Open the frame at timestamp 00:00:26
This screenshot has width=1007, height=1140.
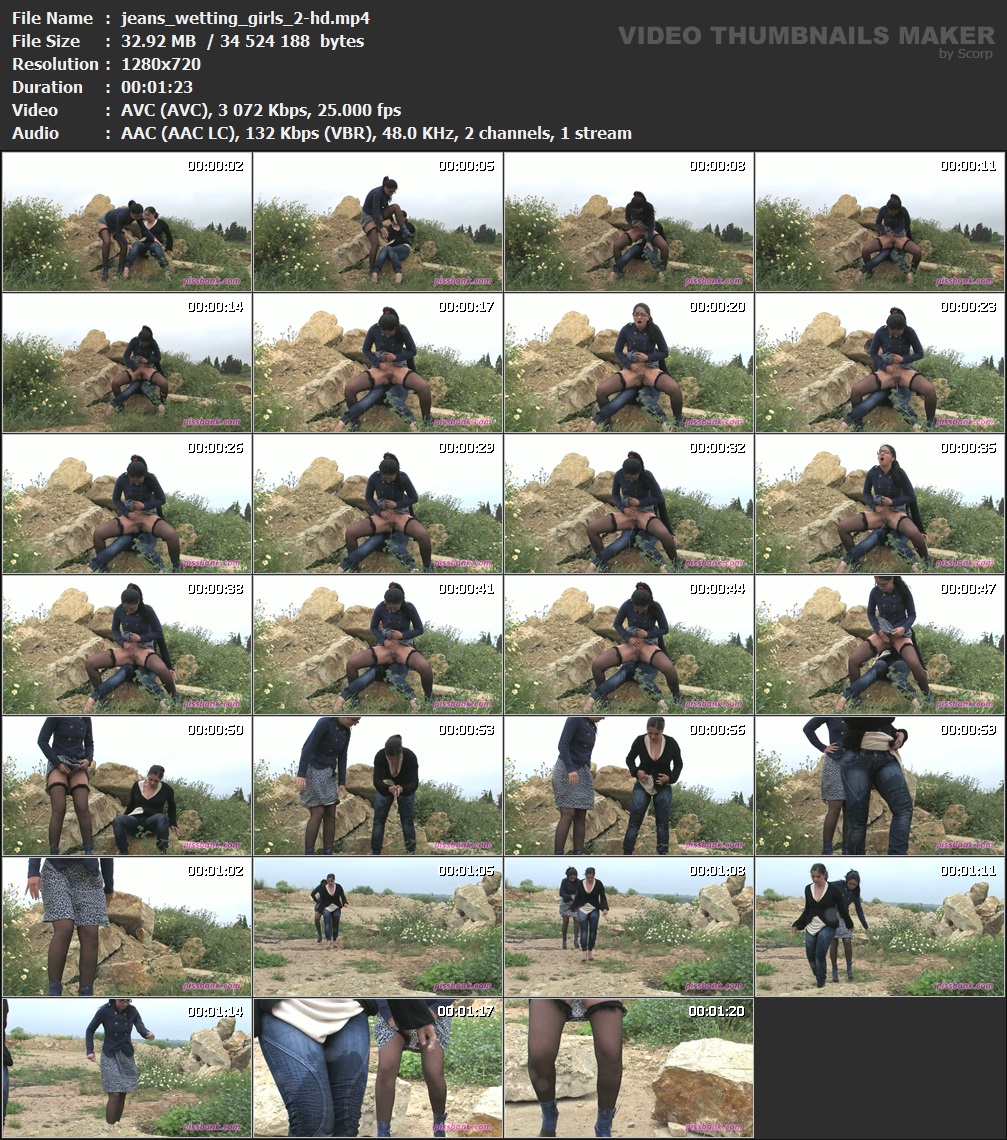[x=126, y=503]
